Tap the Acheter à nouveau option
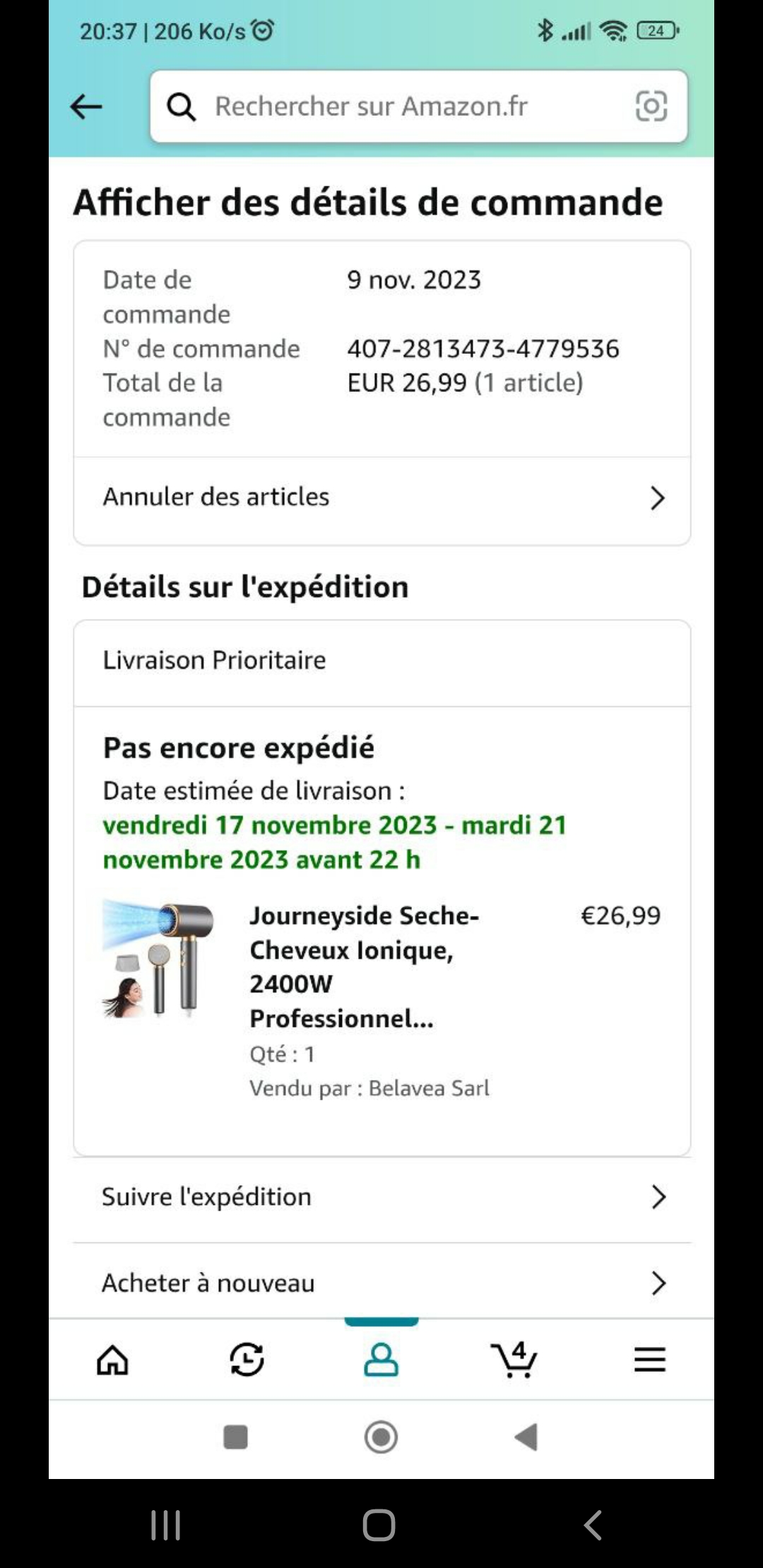The width and height of the screenshot is (763, 1568). coord(208,1283)
